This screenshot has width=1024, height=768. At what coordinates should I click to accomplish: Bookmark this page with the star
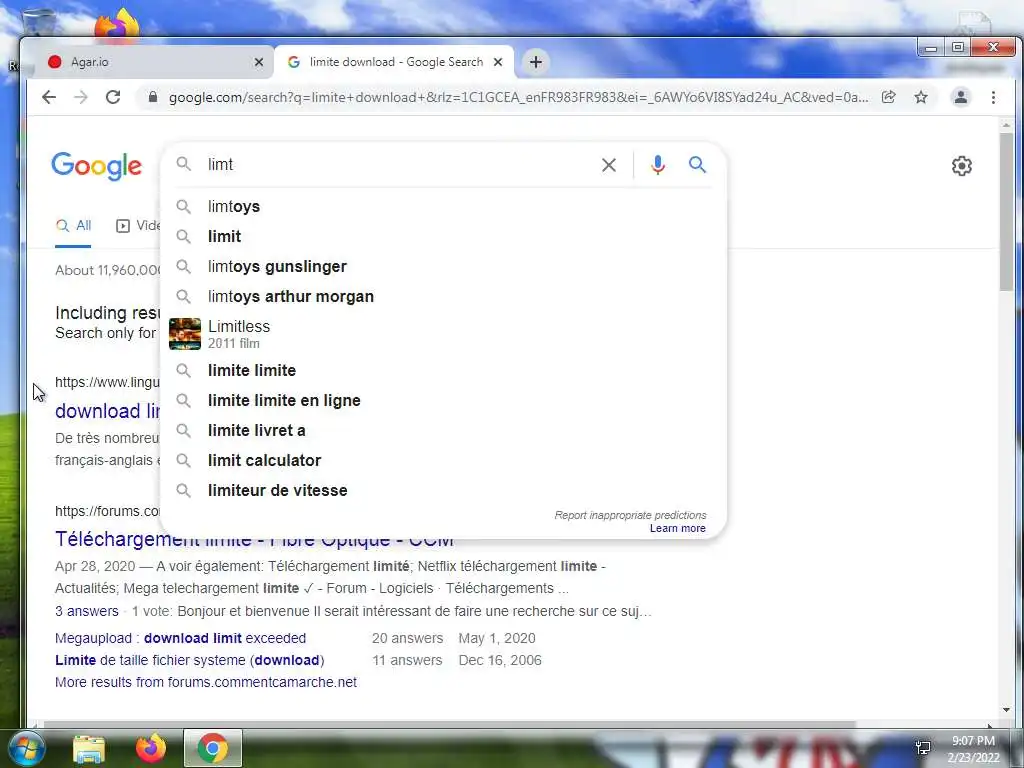click(921, 97)
